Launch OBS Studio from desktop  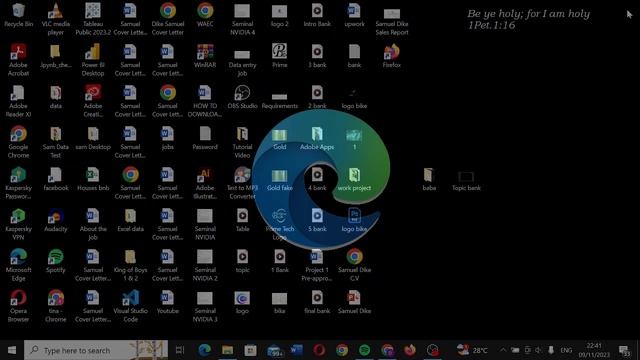pos(242,97)
